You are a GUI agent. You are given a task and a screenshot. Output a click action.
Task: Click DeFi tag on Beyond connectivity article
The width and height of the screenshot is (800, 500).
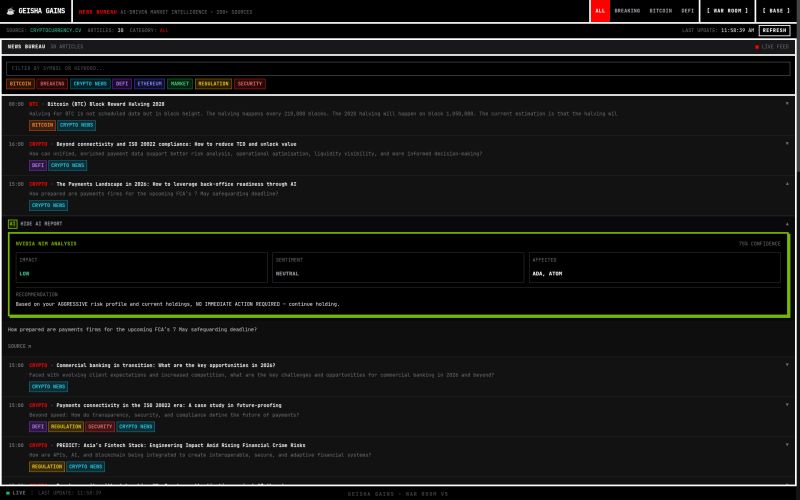[38, 165]
